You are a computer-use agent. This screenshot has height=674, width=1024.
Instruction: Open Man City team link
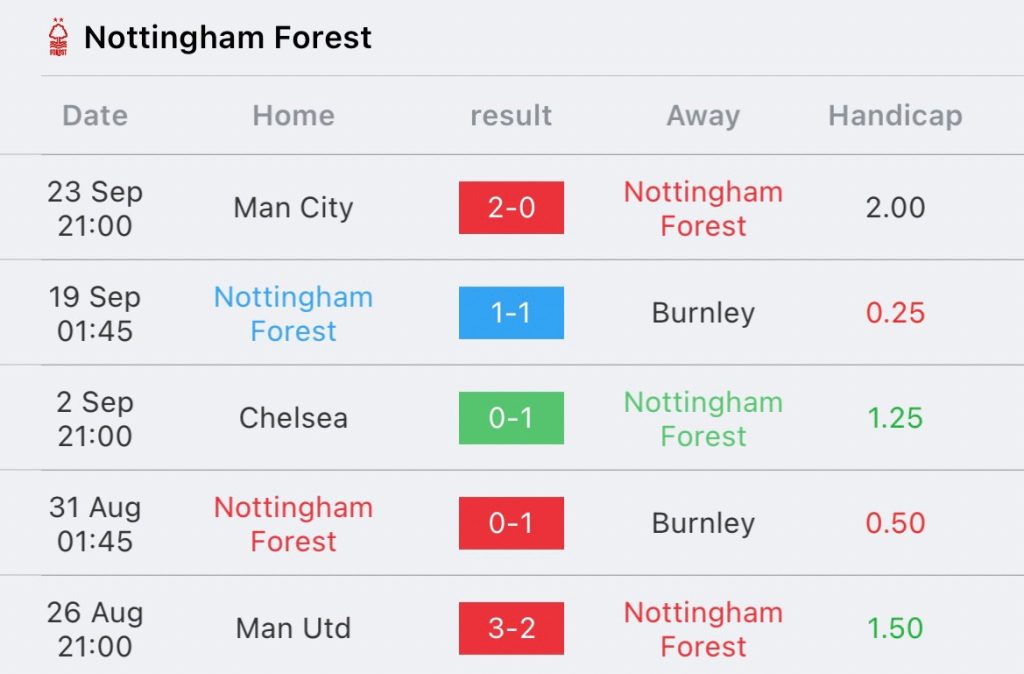tap(293, 208)
